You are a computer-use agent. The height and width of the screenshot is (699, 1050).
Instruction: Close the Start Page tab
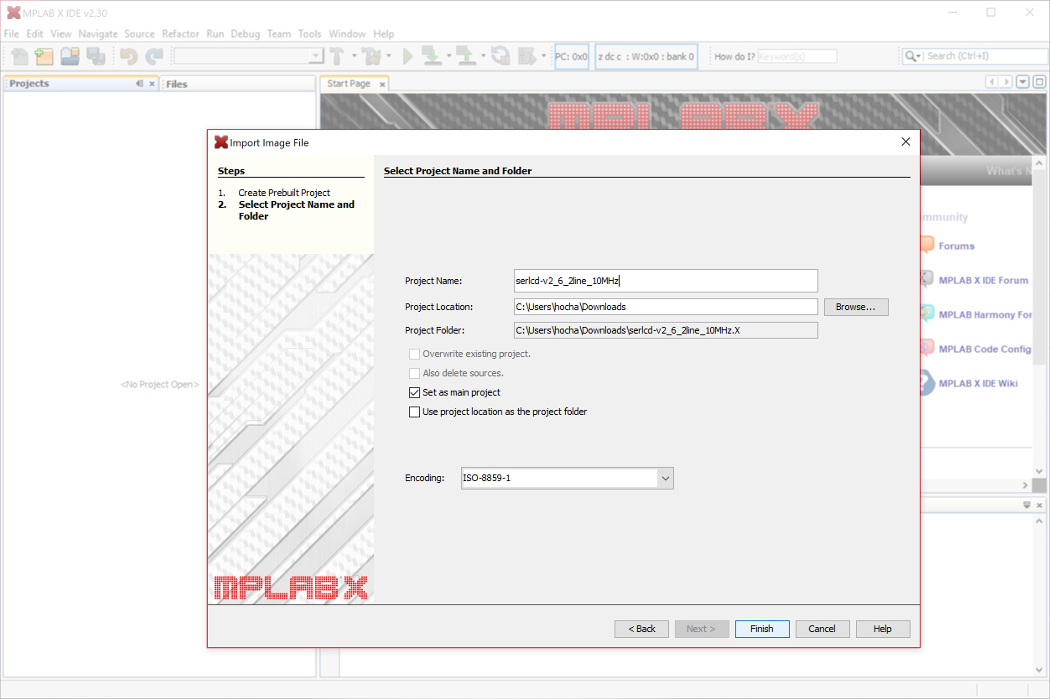382,84
